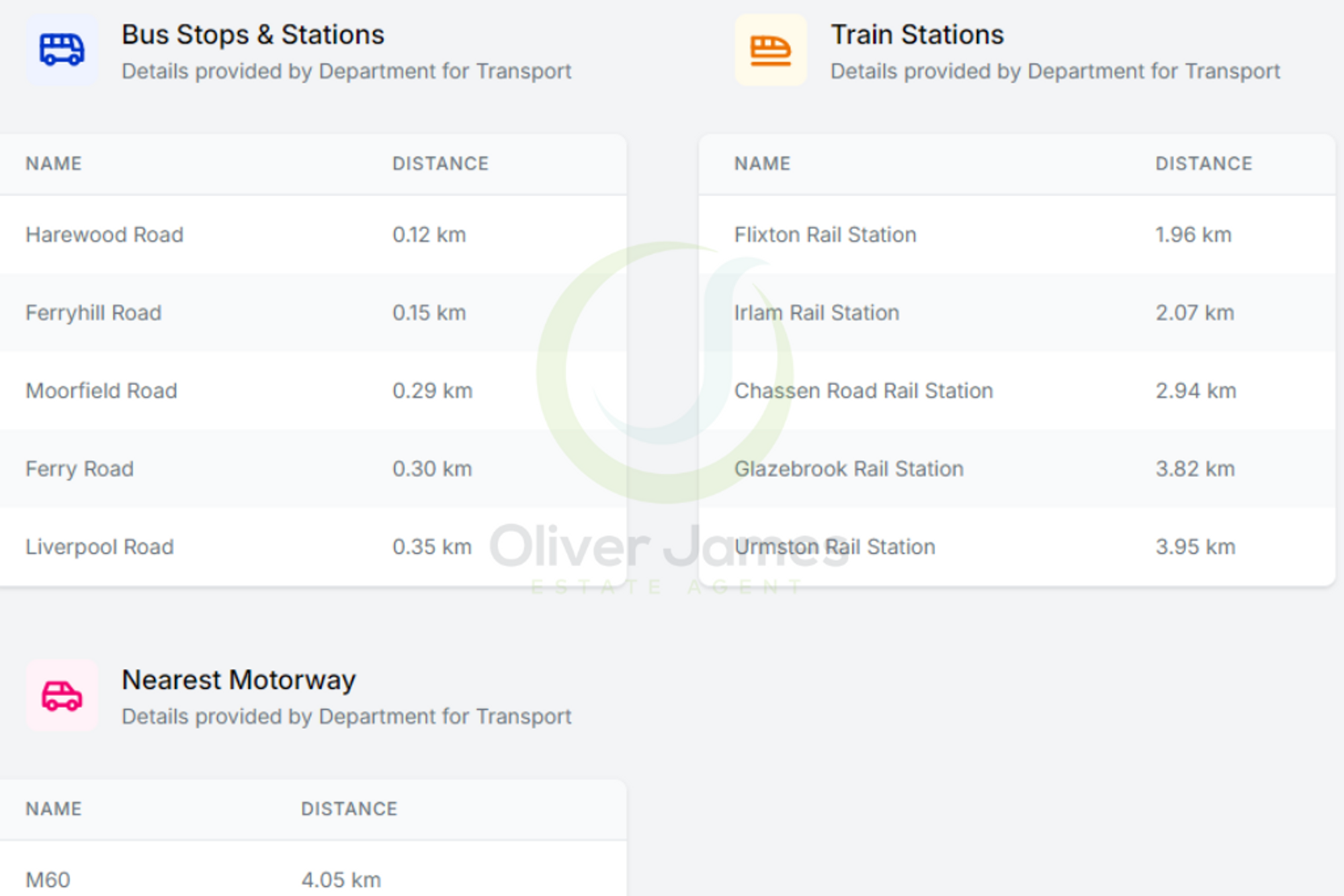Click Flixton Rail Station name
This screenshot has width=1344, height=896.
[x=825, y=234]
